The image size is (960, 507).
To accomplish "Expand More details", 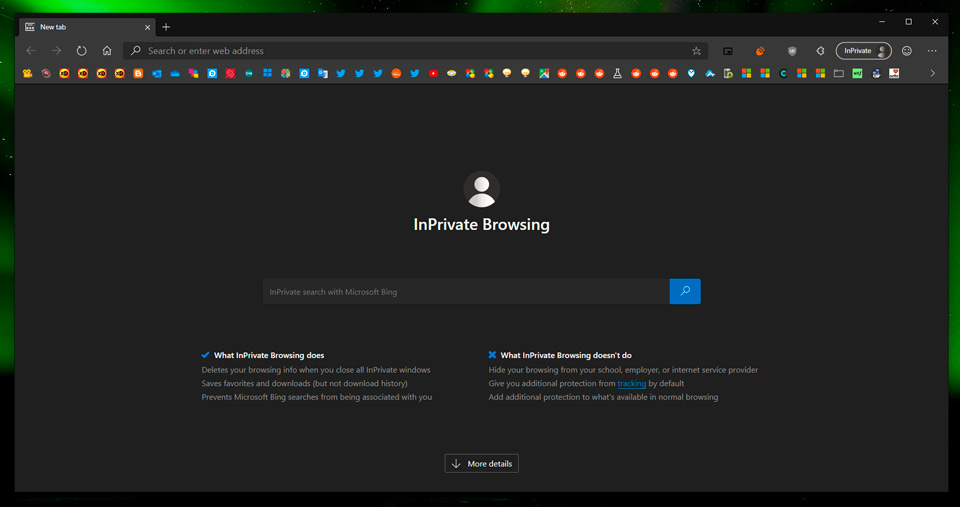I will click(481, 464).
